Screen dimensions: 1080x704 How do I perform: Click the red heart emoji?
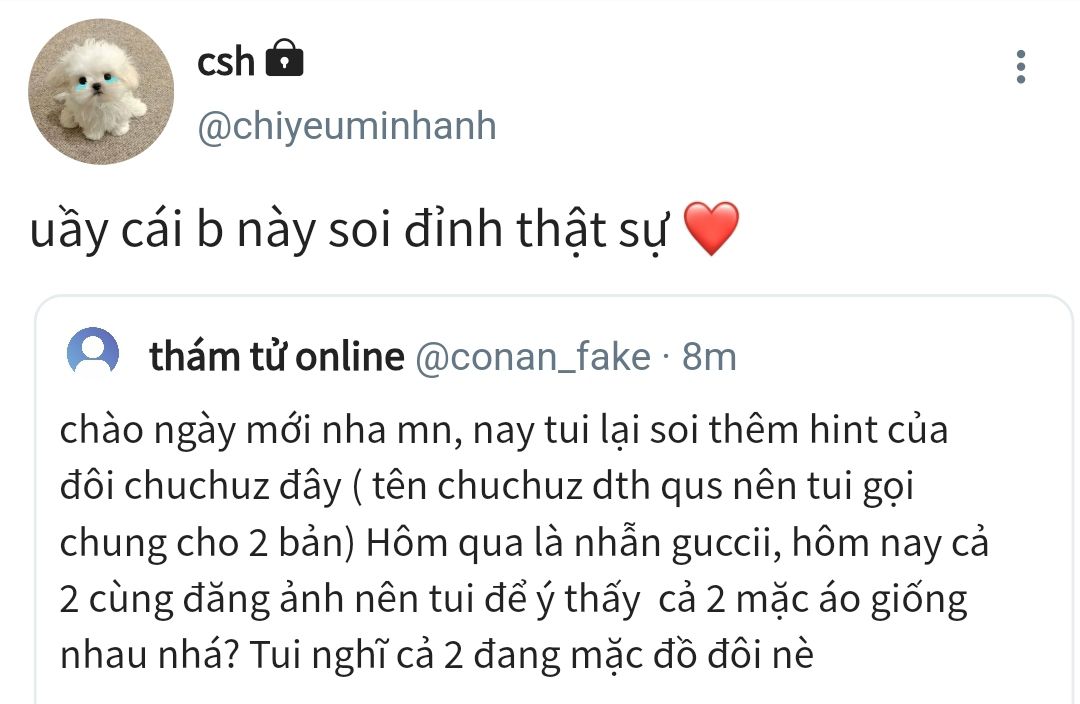point(710,229)
